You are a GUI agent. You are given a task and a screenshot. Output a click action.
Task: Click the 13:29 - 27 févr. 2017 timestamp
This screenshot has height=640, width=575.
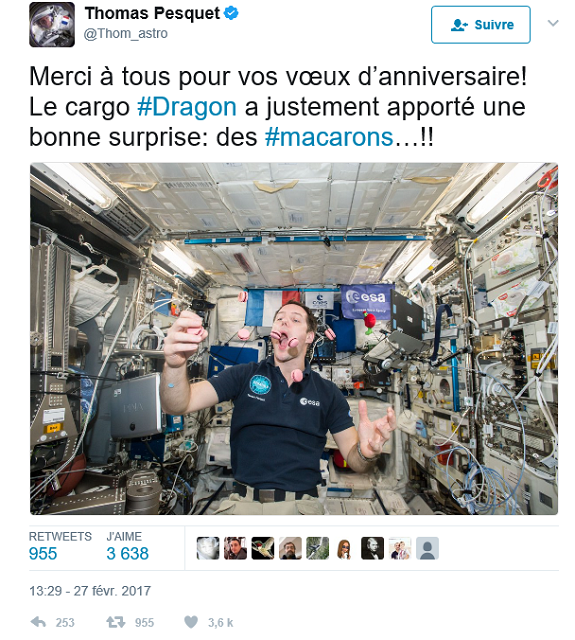tap(90, 591)
